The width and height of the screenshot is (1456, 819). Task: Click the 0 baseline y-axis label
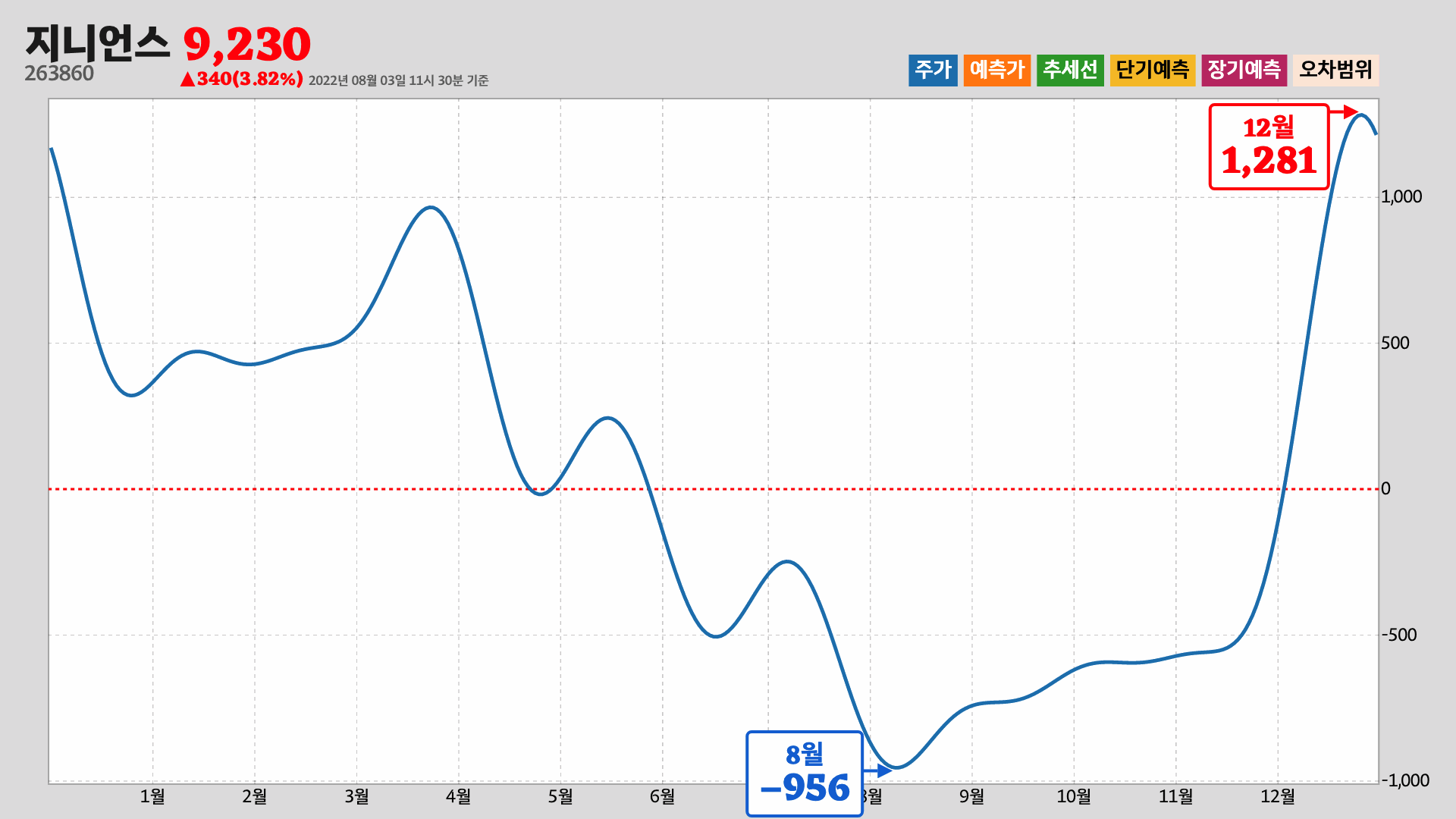[1385, 488]
